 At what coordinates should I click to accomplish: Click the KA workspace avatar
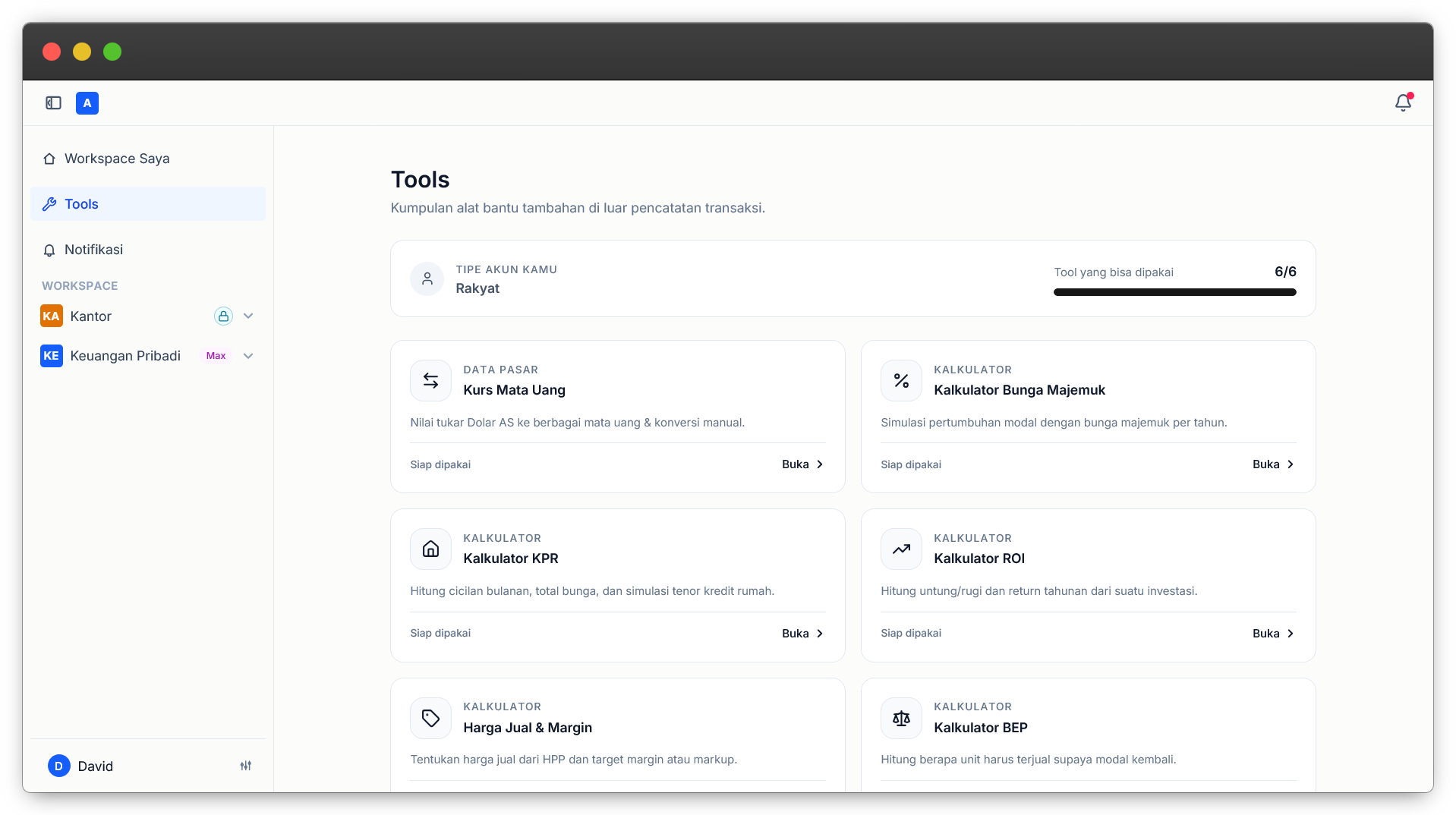52,316
